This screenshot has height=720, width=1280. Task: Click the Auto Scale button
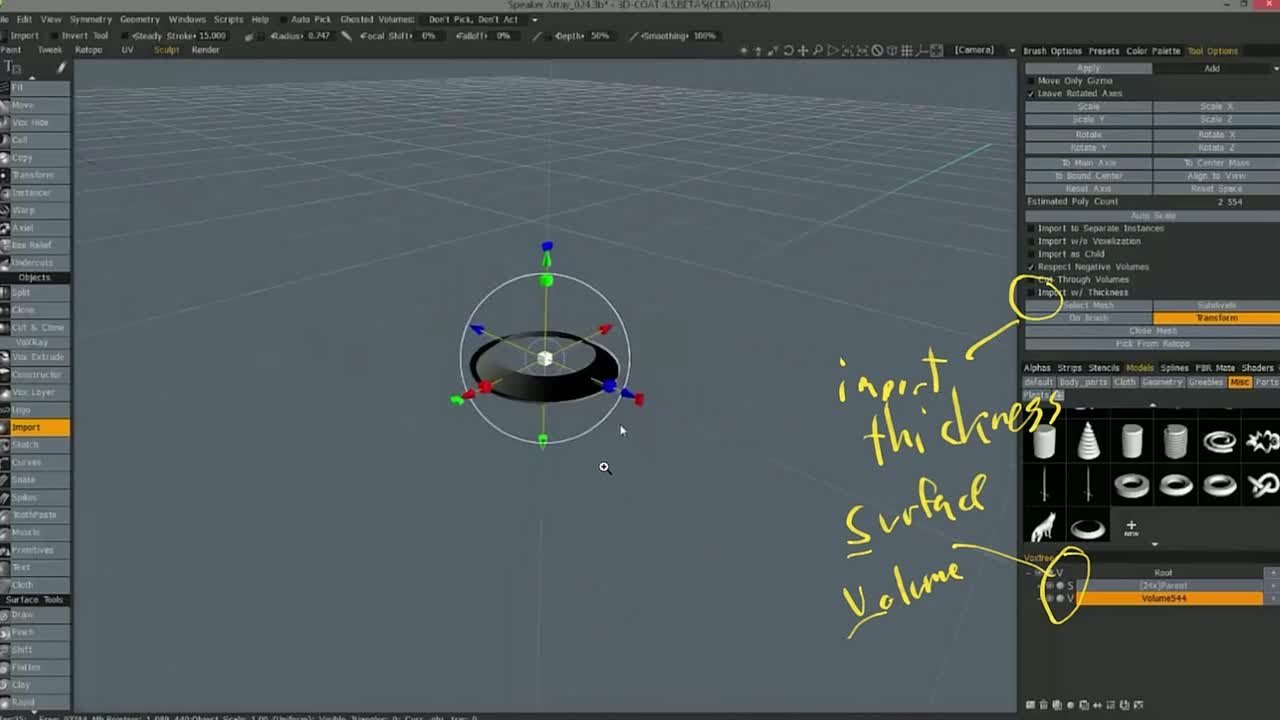click(1152, 215)
